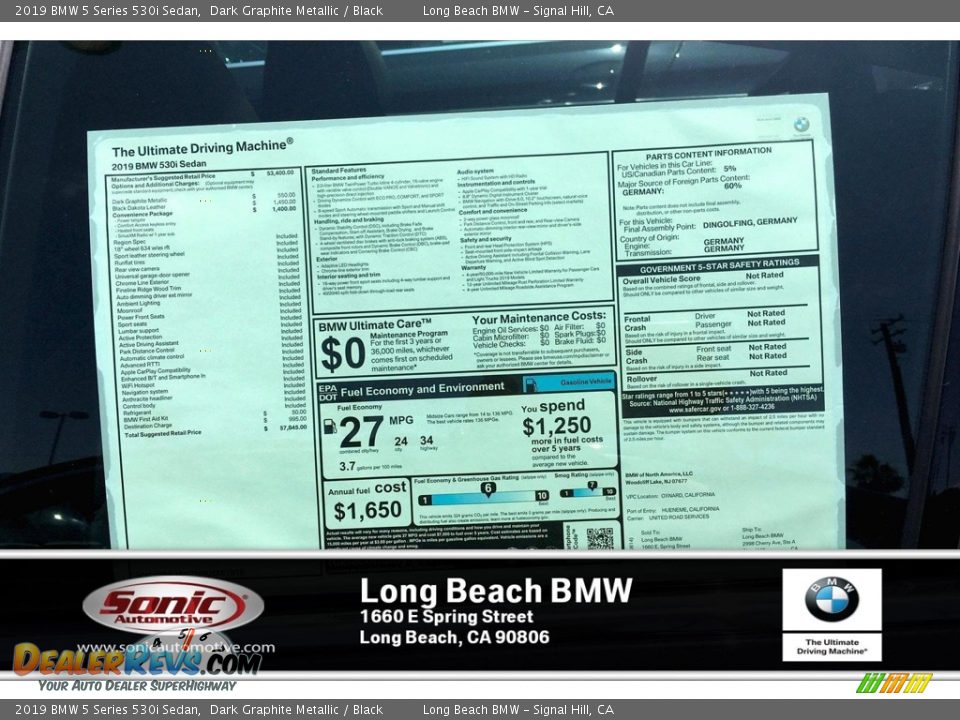Click the tricolor M stripes logo
The image size is (960, 720).
click(893, 683)
